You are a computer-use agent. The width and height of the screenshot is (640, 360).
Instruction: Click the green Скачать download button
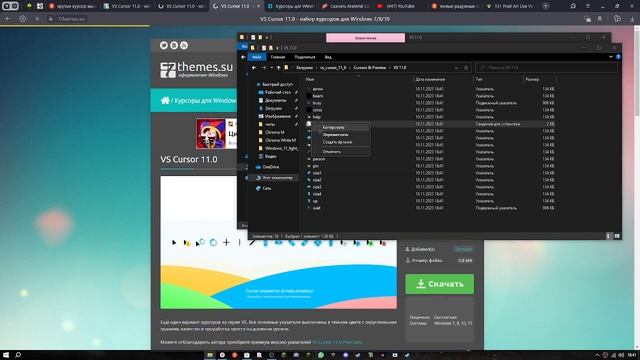440,284
